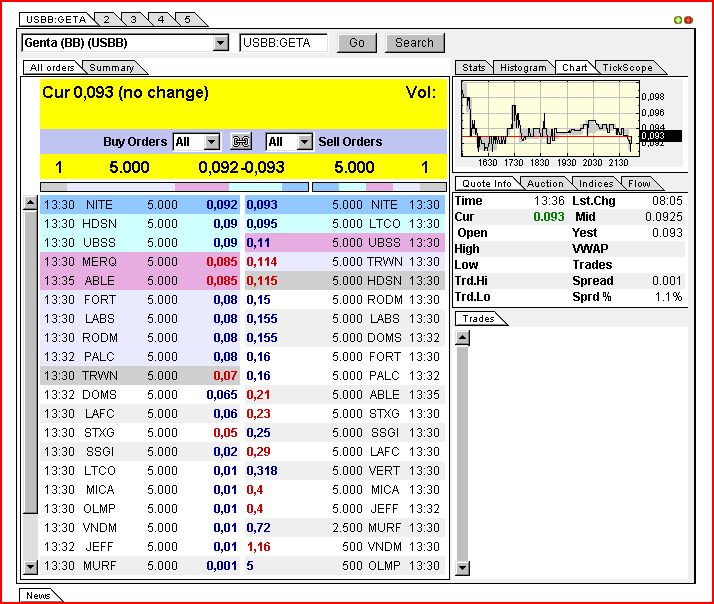Image resolution: width=714 pixels, height=604 pixels.
Task: Click the Trades panel scroll up arrow
Action: [463, 338]
